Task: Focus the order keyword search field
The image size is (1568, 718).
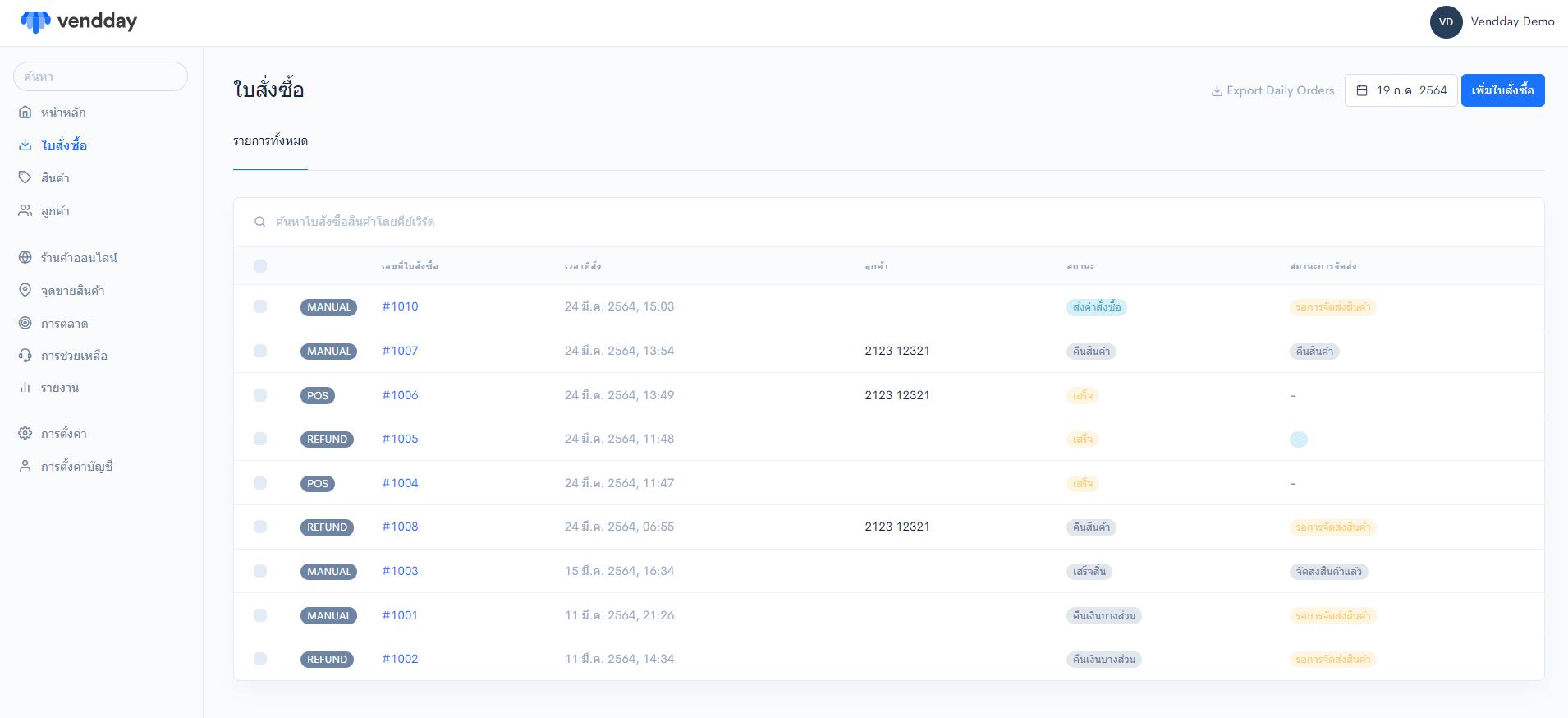Action: coord(575,222)
